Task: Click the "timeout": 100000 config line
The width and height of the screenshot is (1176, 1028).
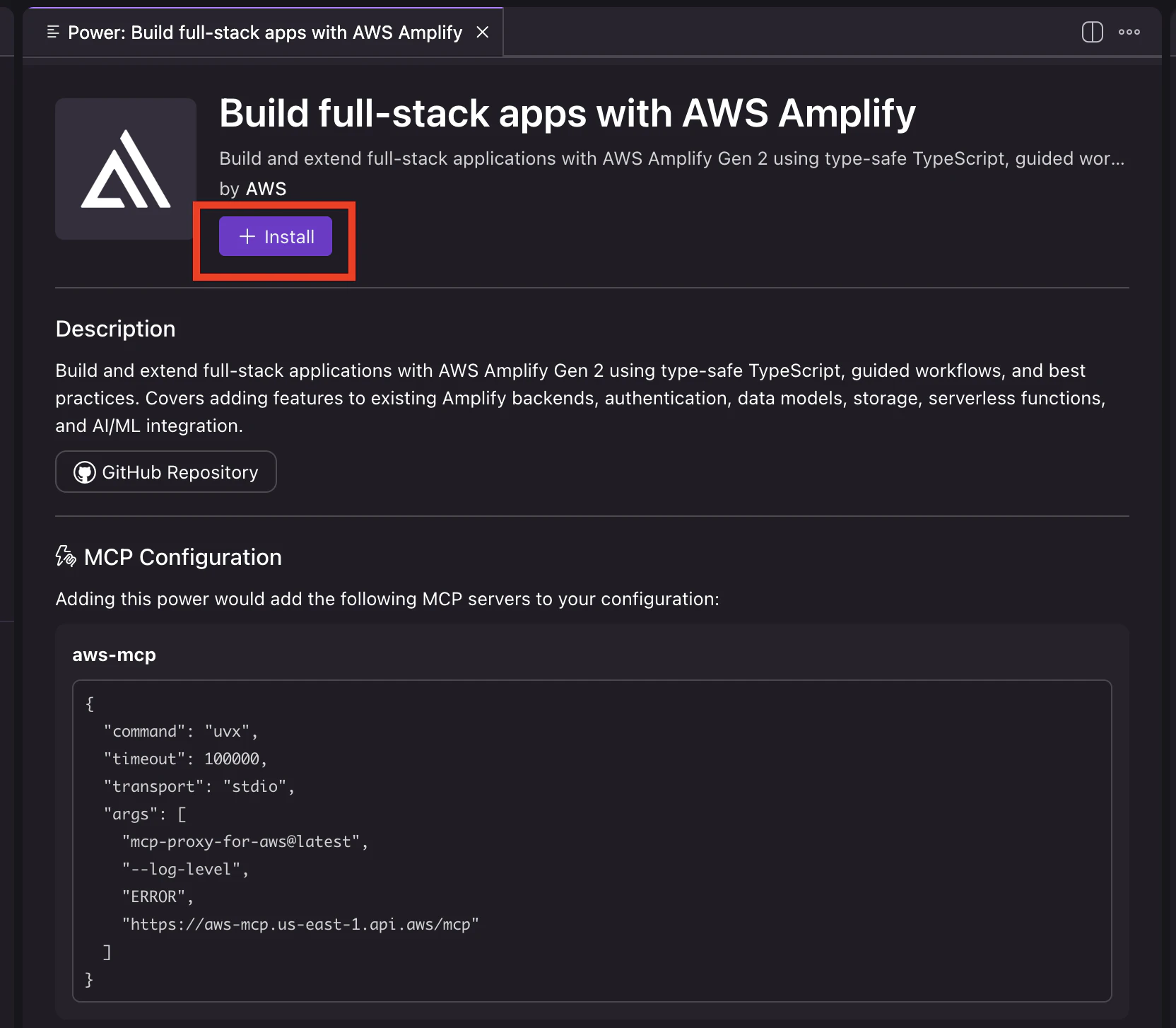Action: click(x=185, y=759)
